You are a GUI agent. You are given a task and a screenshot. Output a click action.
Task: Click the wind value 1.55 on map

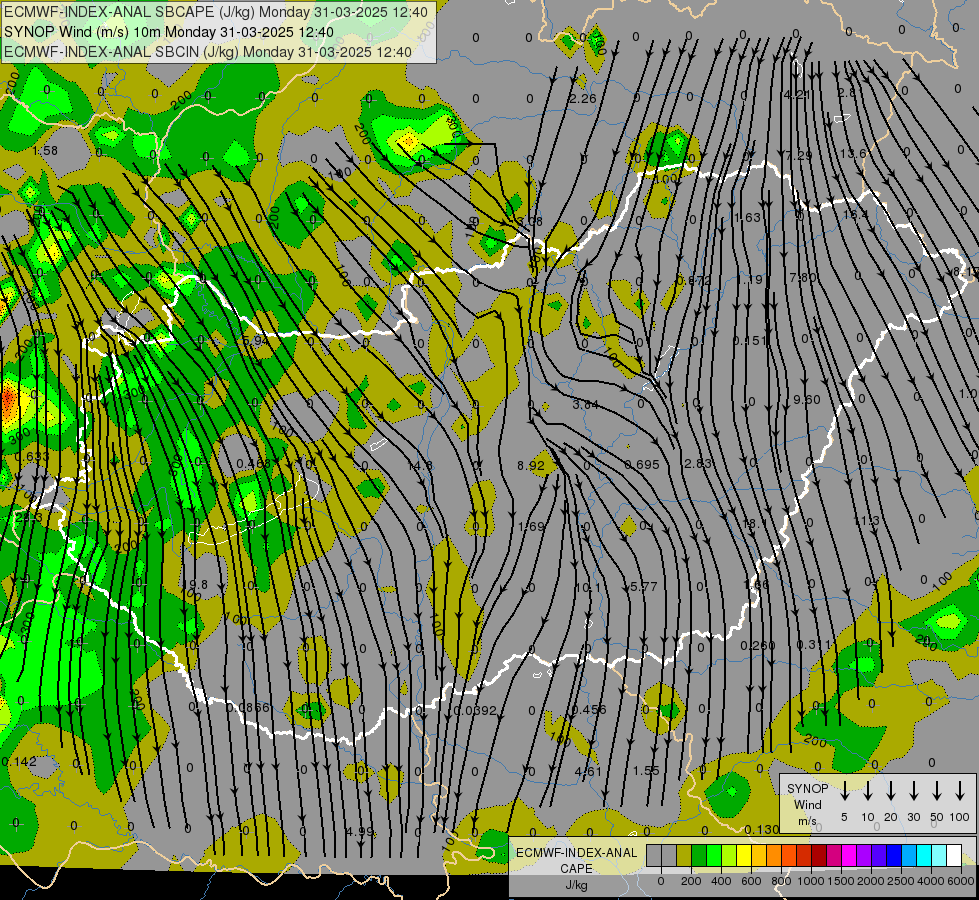646,771
